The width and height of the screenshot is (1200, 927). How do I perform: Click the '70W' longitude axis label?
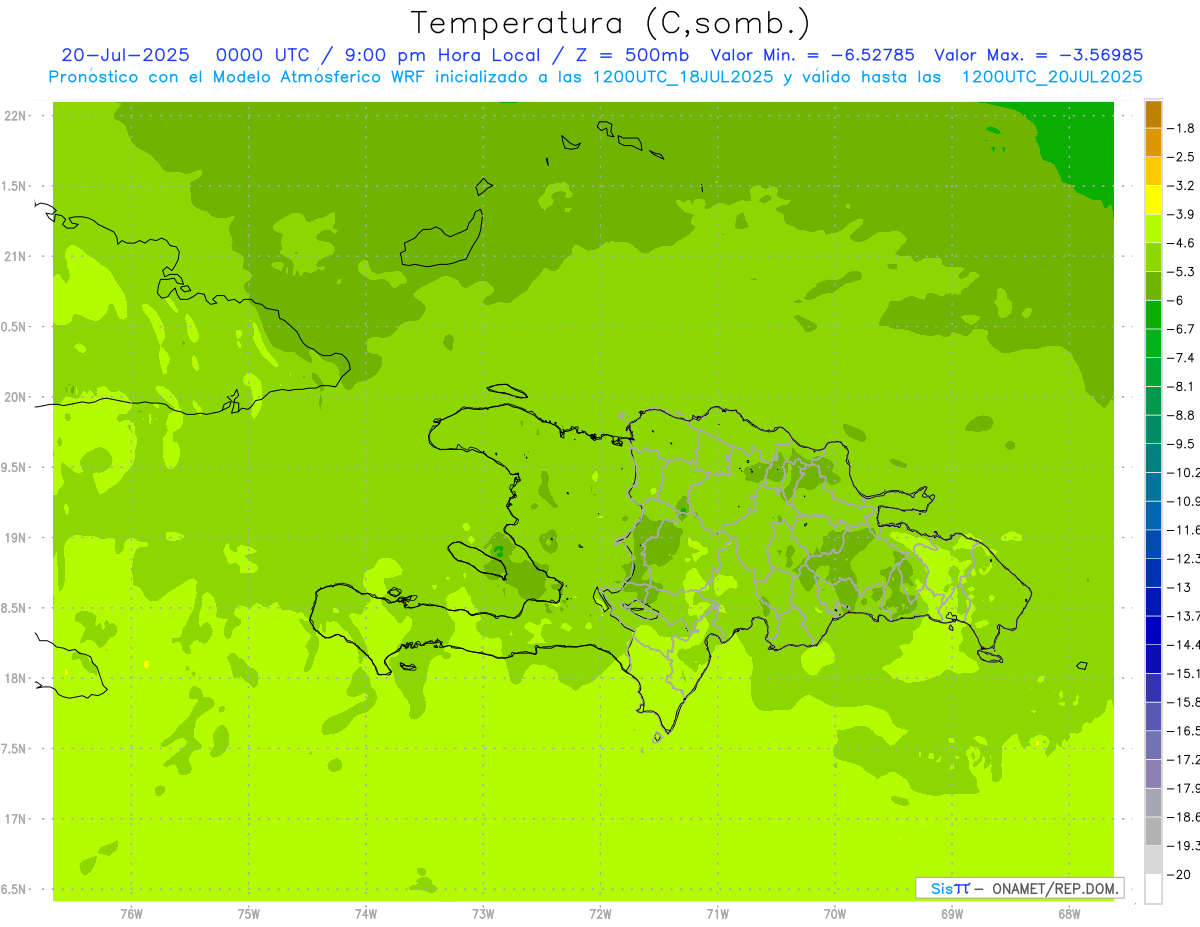click(834, 913)
